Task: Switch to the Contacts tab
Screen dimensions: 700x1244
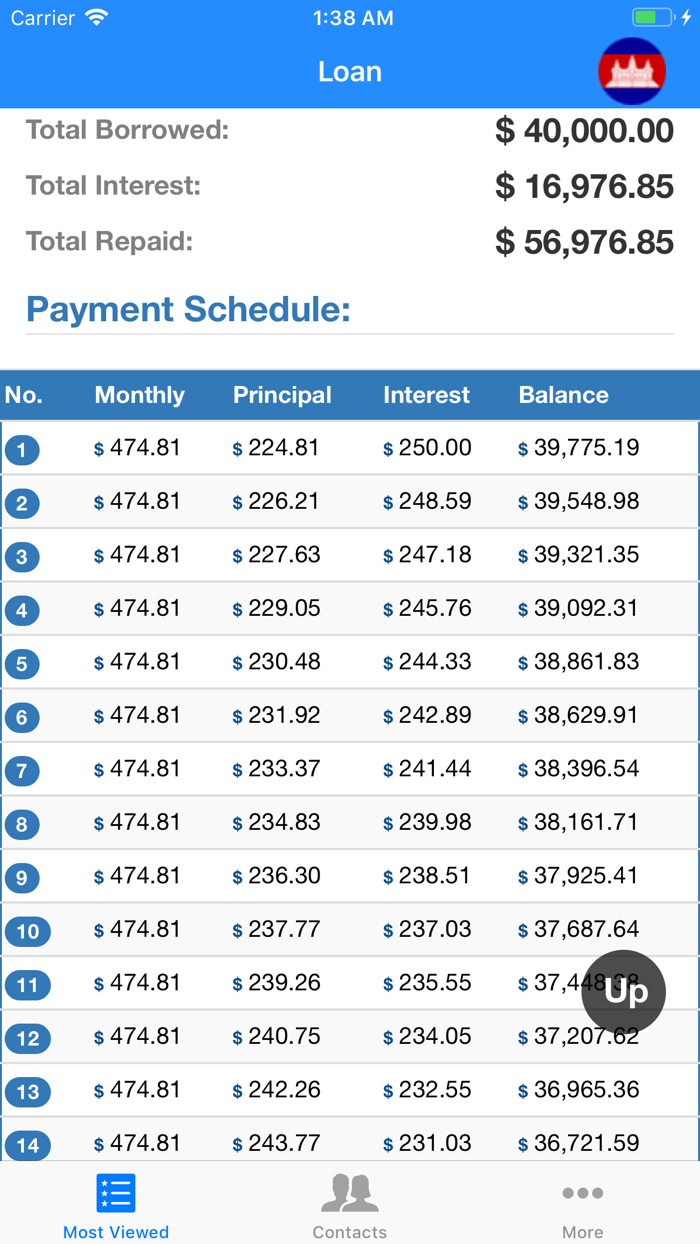Action: 349,1205
